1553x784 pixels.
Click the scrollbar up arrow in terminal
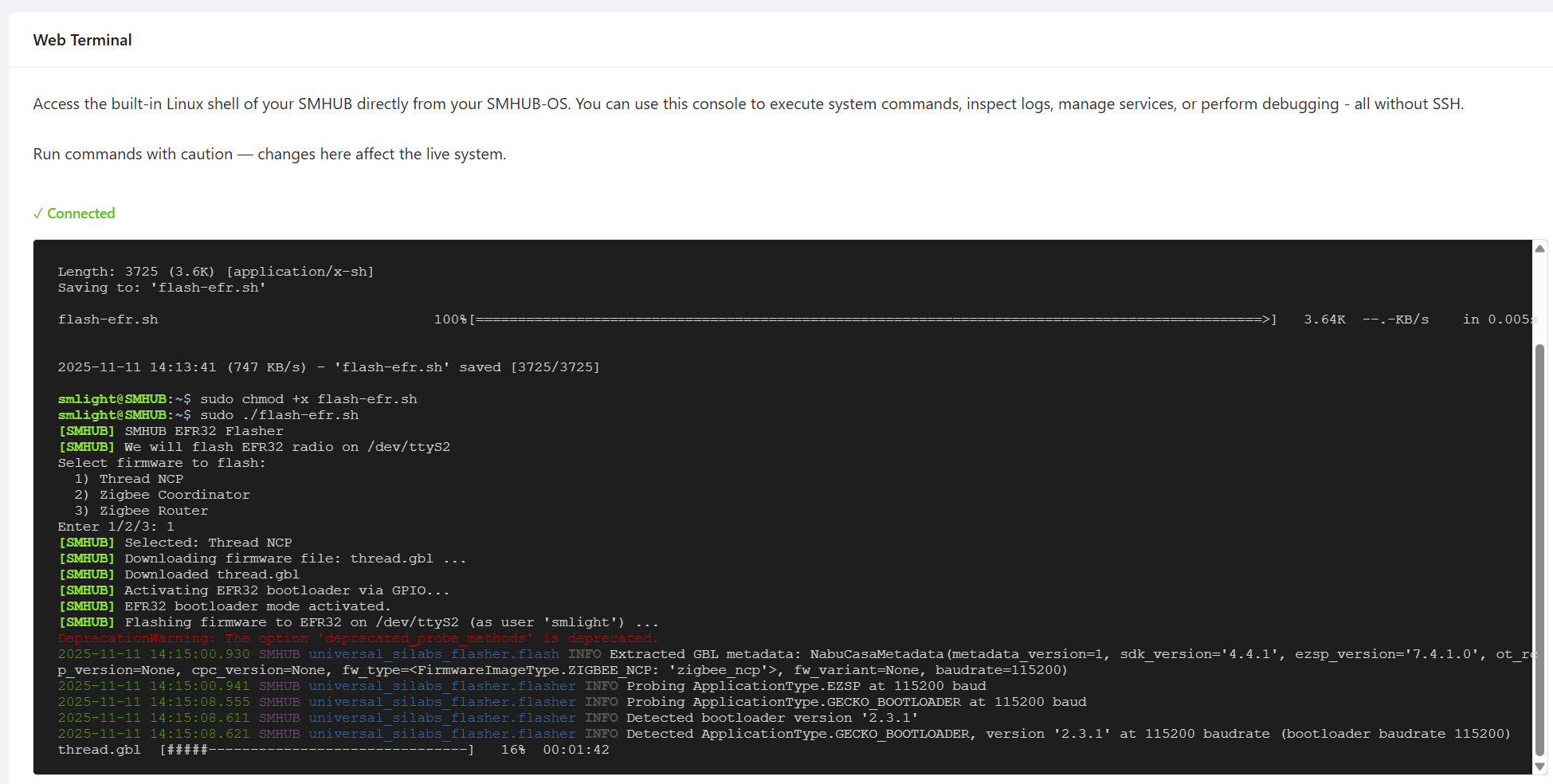1539,249
